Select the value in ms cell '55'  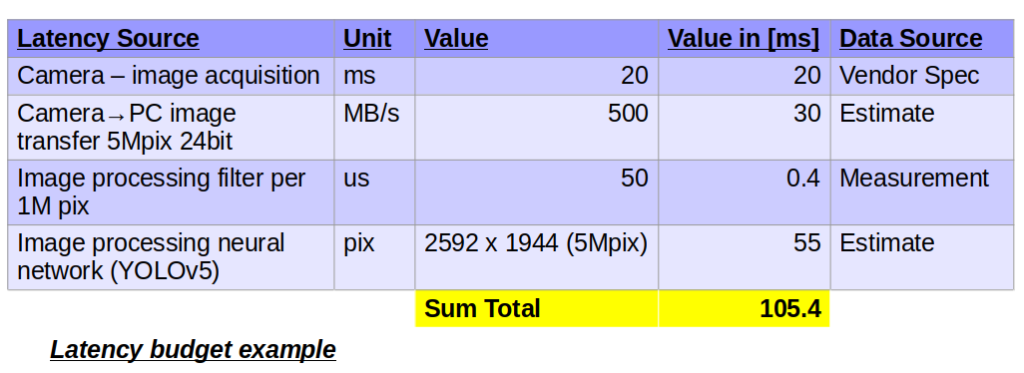[x=744, y=257]
